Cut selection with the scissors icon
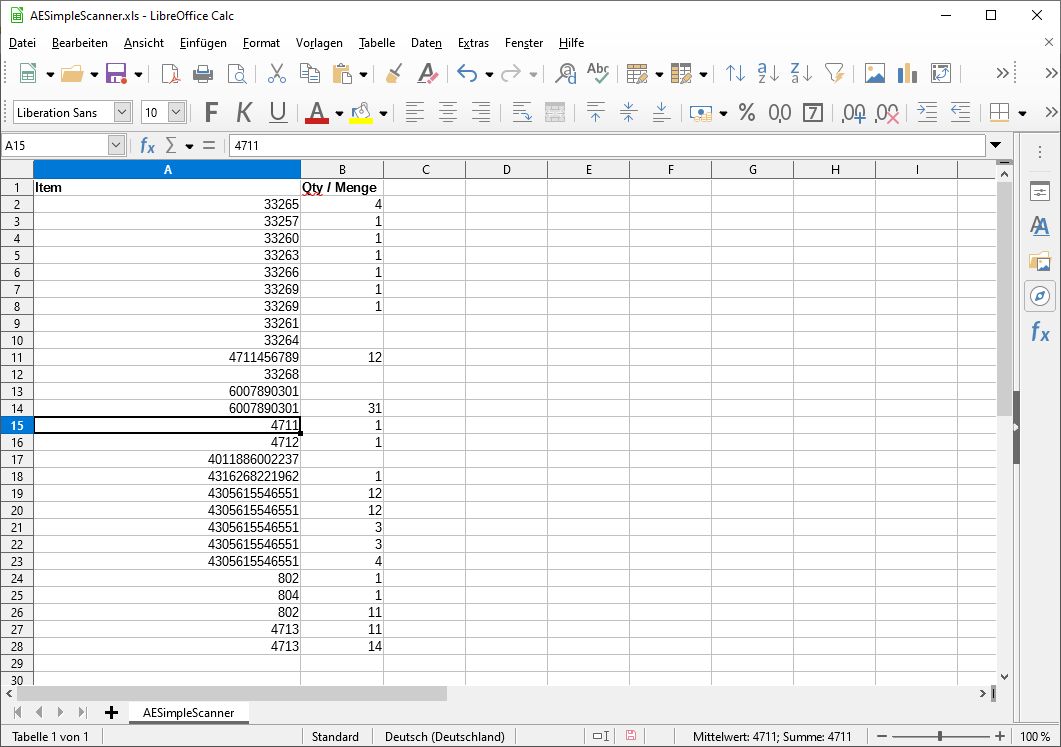This screenshot has height=747, width=1061. pos(277,73)
